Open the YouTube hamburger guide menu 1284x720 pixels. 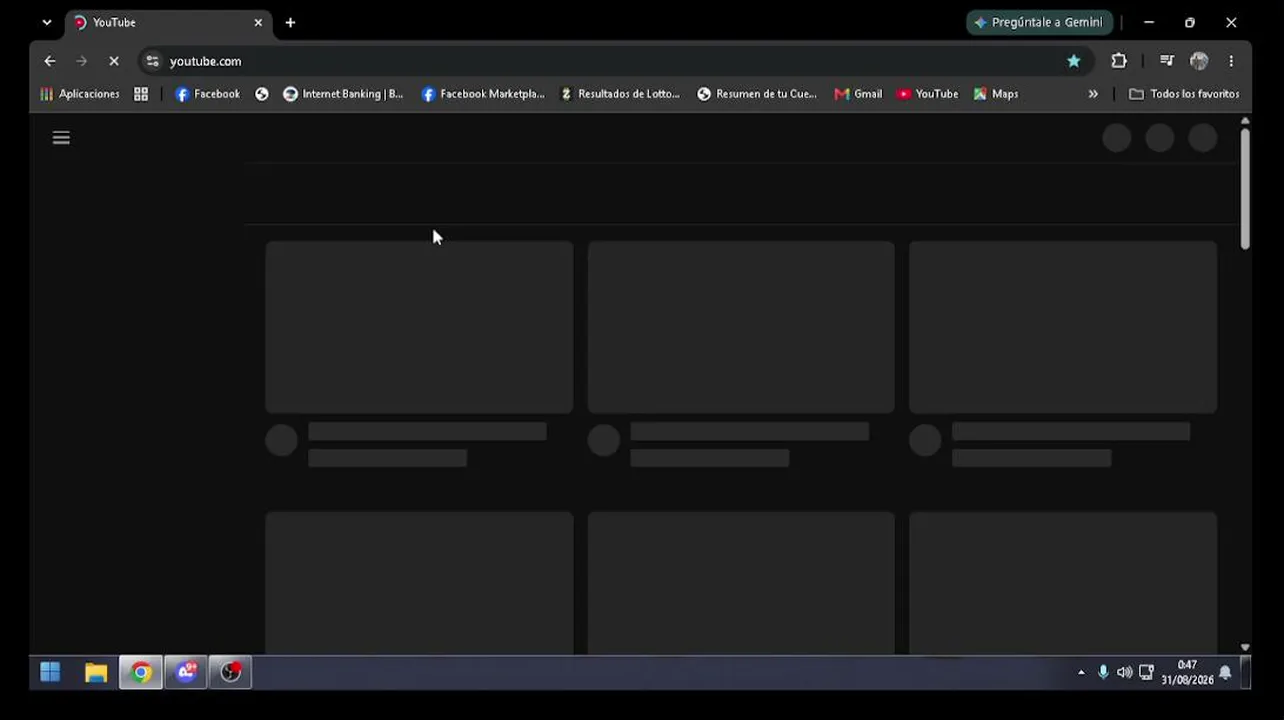(x=61, y=138)
